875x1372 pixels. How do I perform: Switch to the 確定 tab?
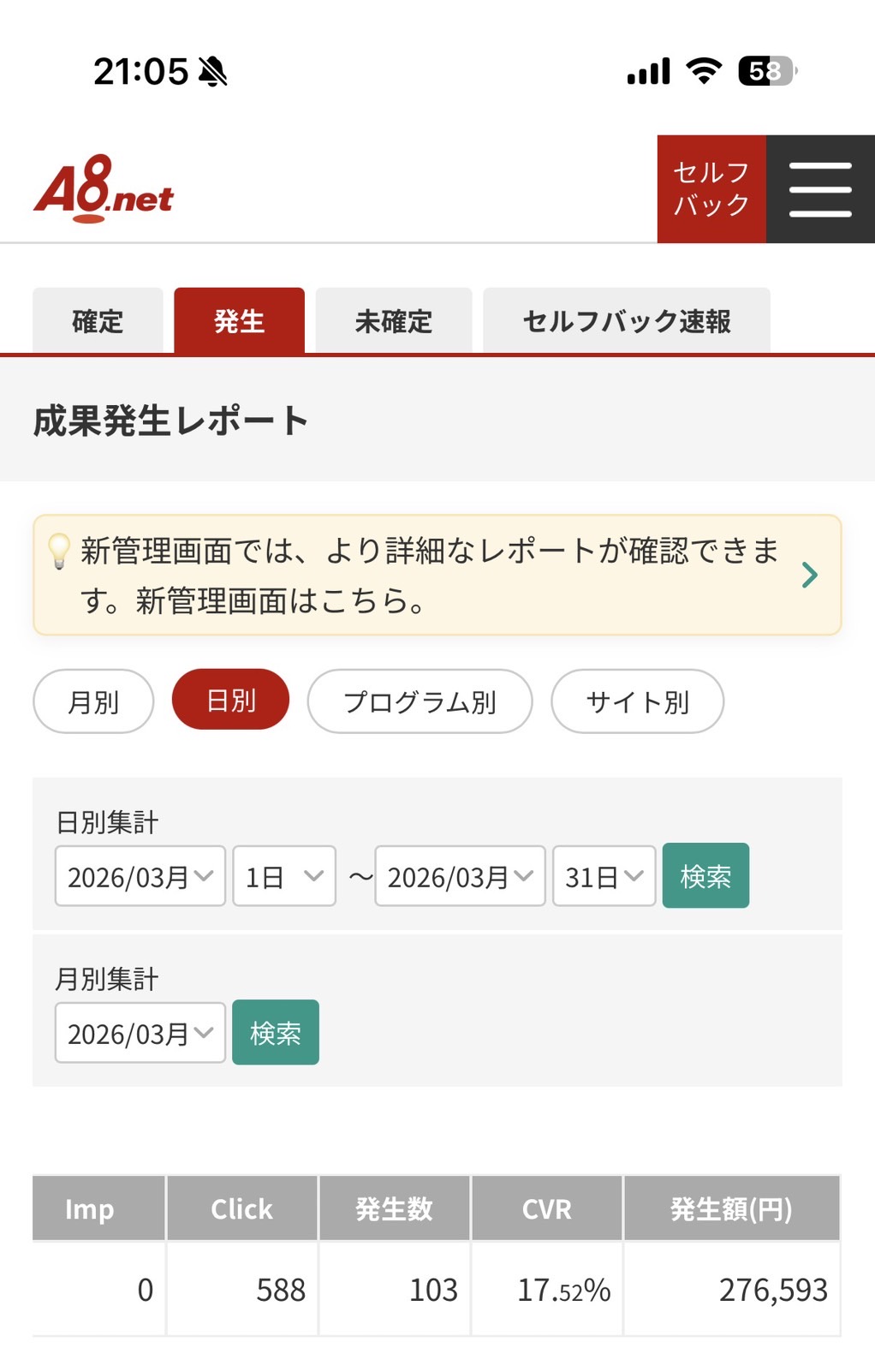98,321
